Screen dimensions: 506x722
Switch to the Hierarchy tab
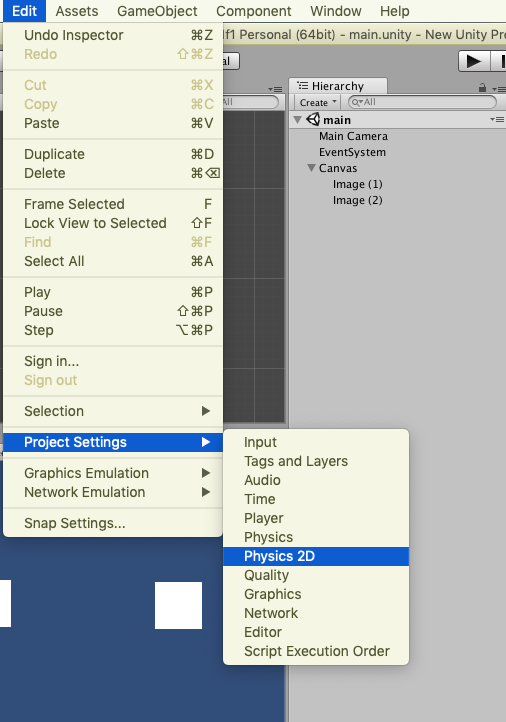tap(338, 86)
